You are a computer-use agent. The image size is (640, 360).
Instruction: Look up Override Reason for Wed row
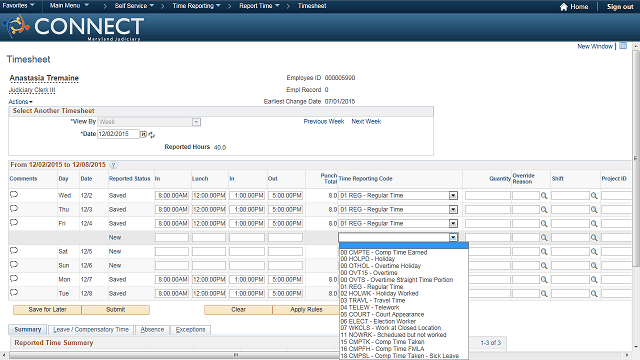click(x=544, y=196)
